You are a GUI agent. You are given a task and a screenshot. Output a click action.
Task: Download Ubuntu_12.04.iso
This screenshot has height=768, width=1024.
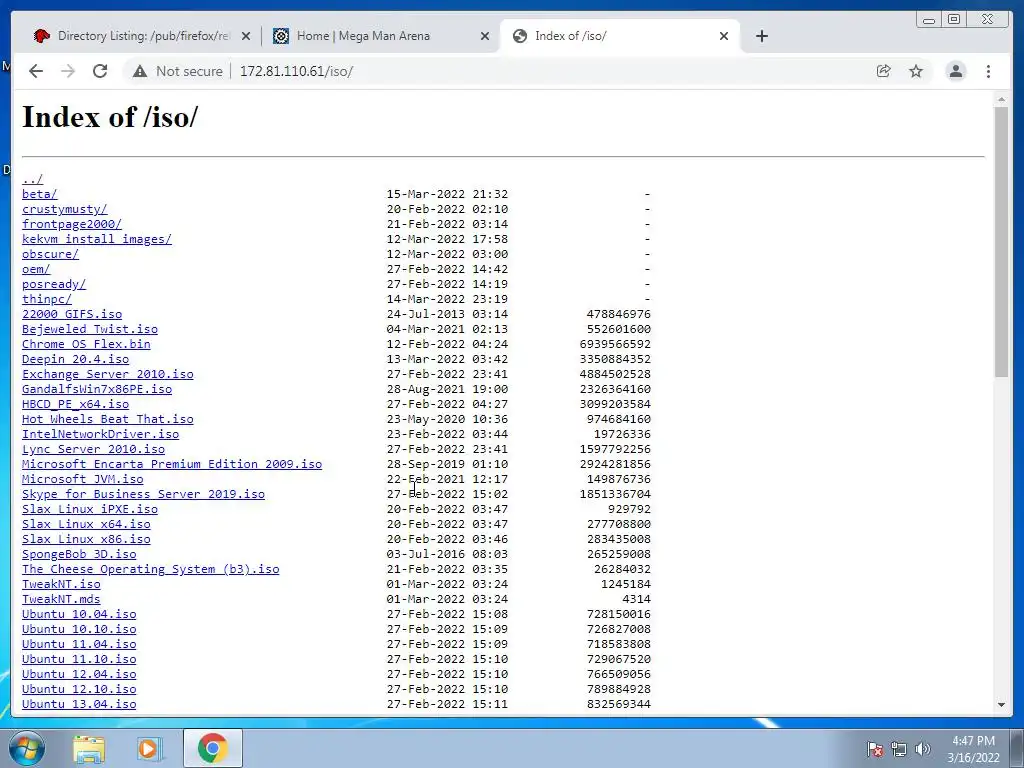79,675
